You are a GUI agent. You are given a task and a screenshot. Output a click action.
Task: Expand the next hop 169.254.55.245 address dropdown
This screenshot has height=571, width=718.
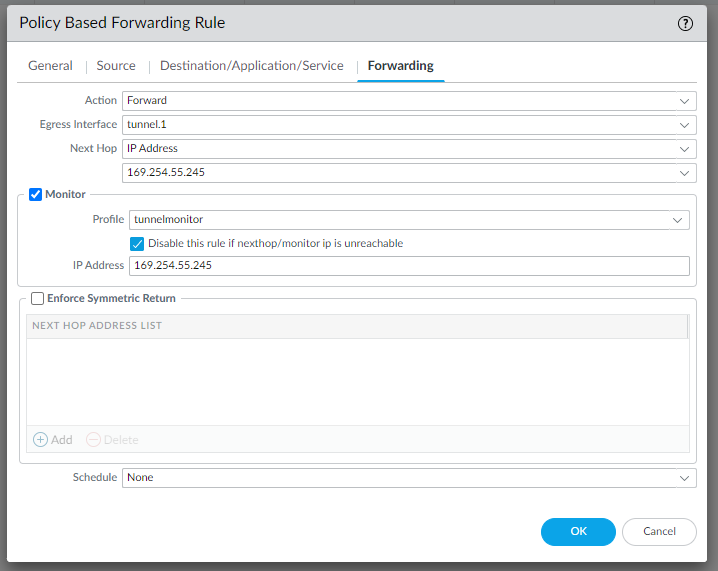click(684, 173)
